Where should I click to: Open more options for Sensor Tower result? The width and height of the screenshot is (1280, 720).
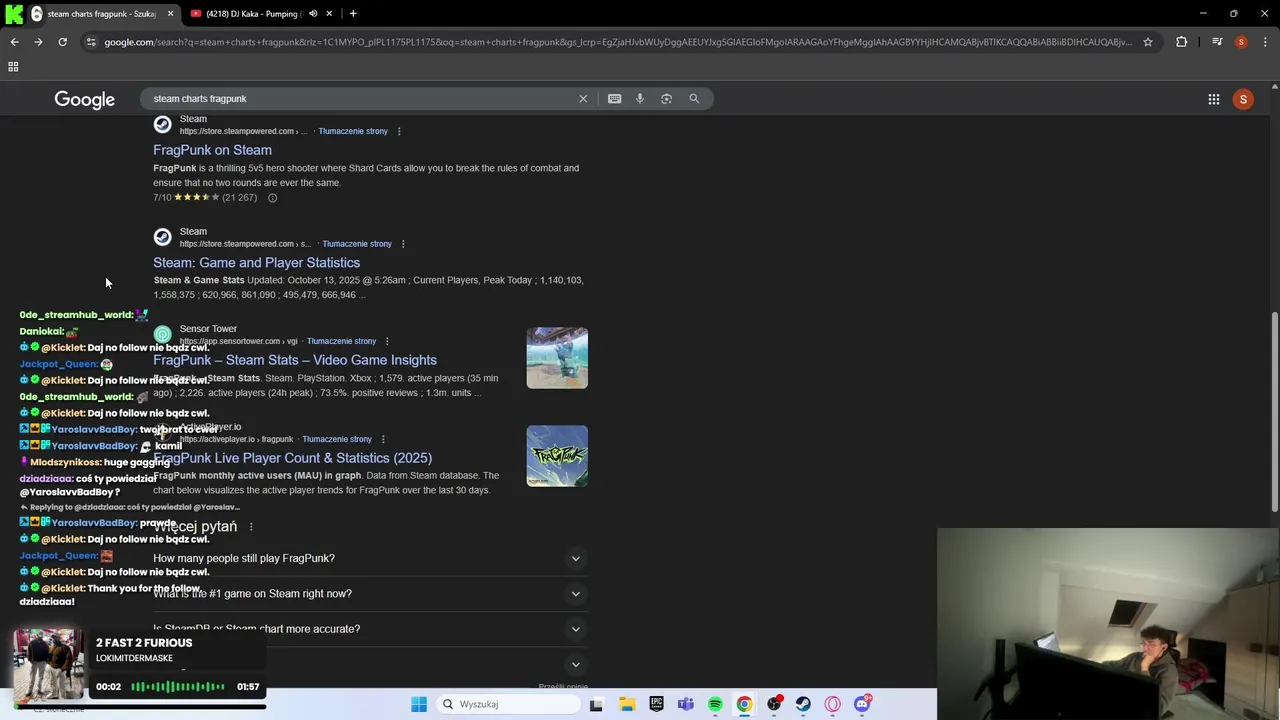(387, 341)
